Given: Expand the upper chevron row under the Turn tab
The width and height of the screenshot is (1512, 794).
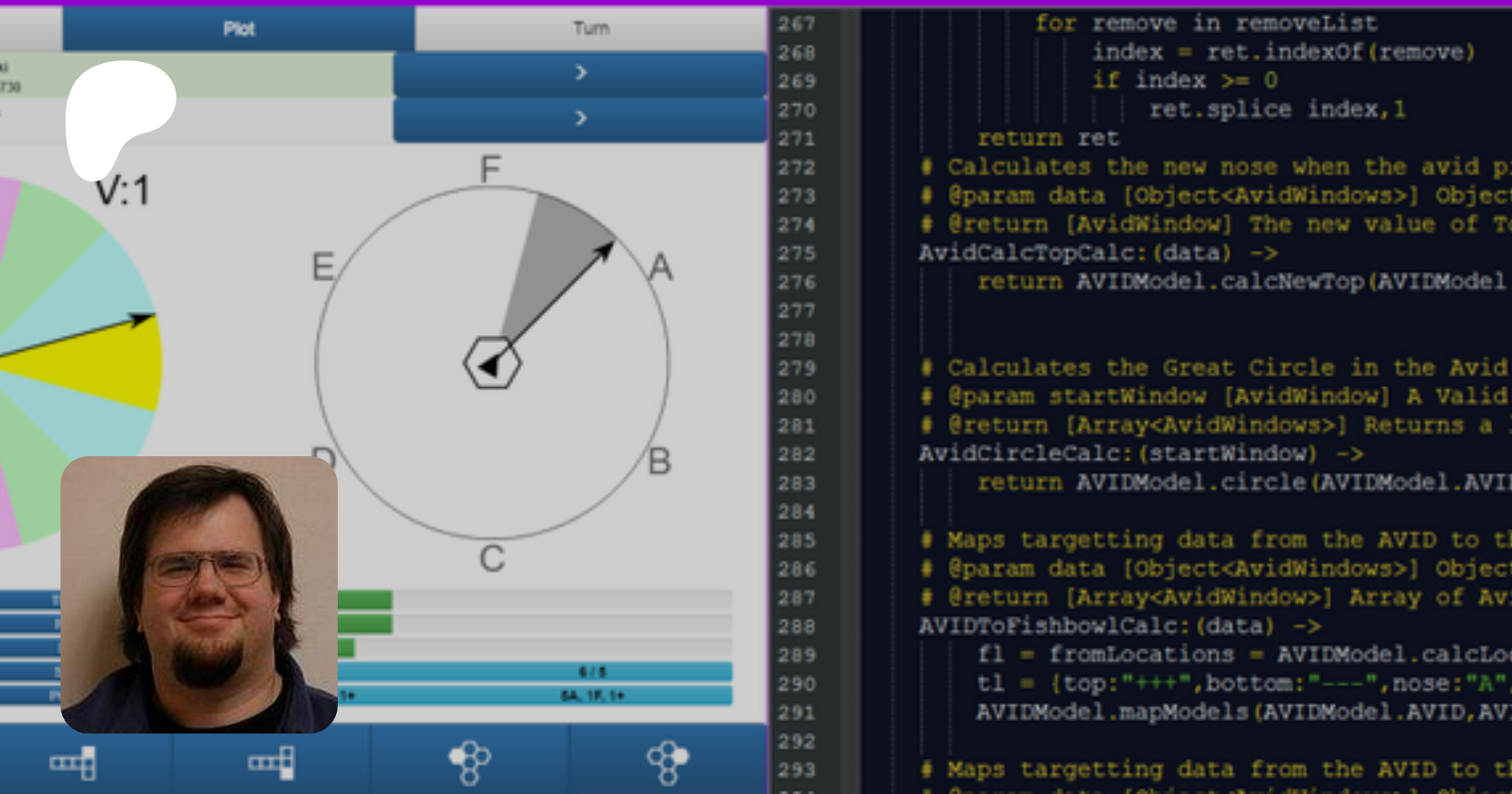Looking at the screenshot, I should [x=580, y=73].
